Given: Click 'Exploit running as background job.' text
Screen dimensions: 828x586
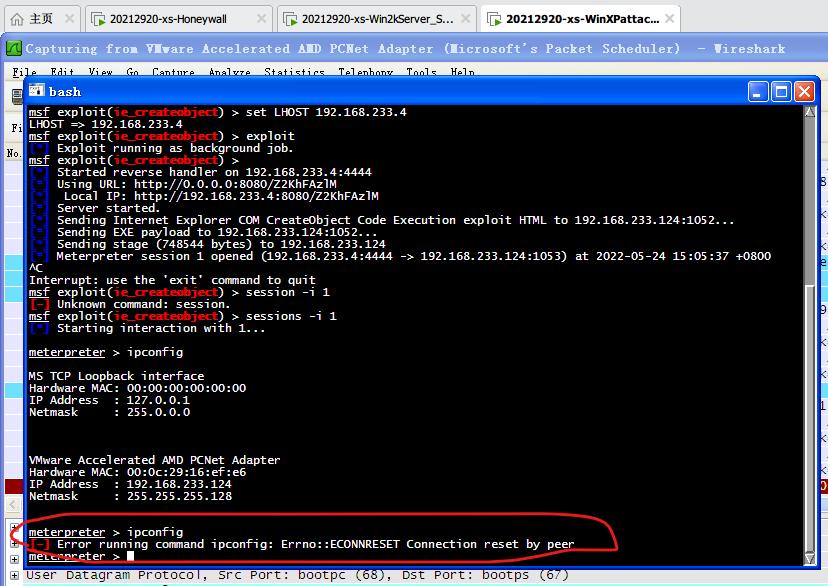Looking at the screenshot, I should click(x=175, y=148).
